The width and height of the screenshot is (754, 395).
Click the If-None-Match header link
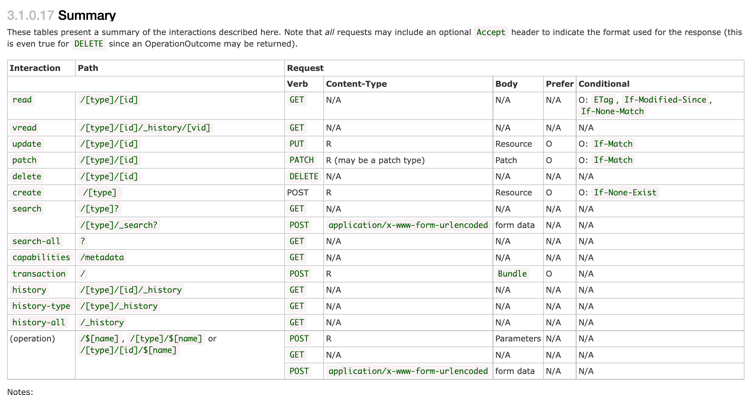click(x=612, y=112)
